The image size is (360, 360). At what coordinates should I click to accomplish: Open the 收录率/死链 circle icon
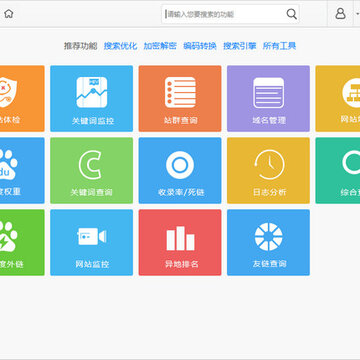pos(180,165)
